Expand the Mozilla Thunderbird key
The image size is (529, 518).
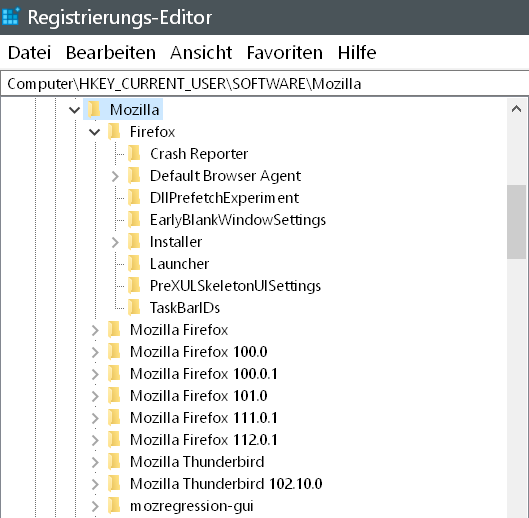pos(95,462)
